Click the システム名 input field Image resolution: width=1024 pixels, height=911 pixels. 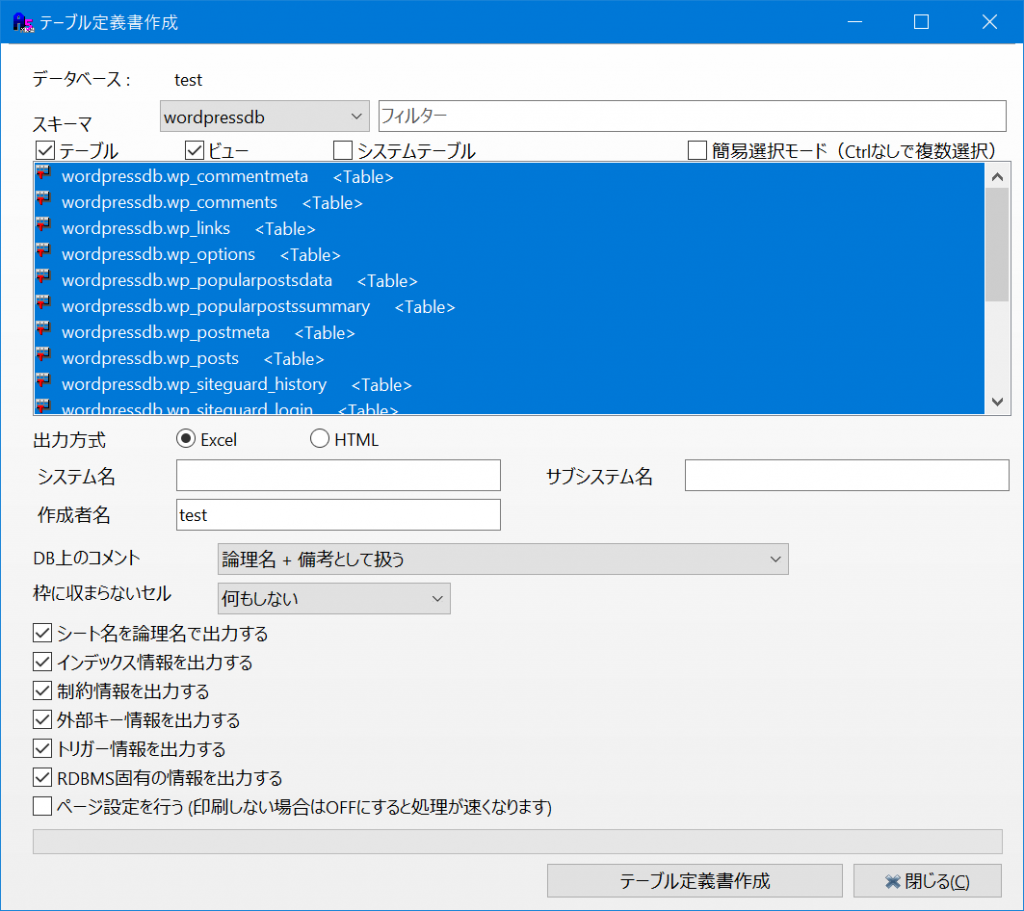(338, 475)
